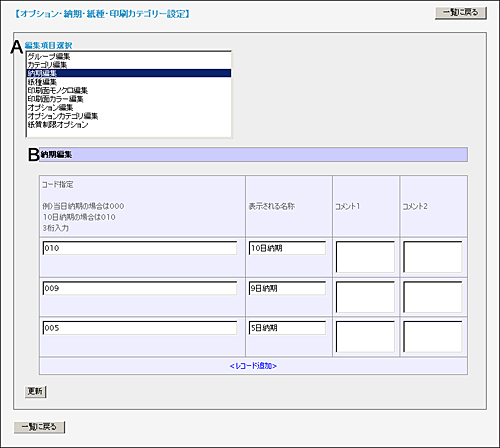Focus the code field containing 005
The width and height of the screenshot is (500, 448).
(140, 328)
